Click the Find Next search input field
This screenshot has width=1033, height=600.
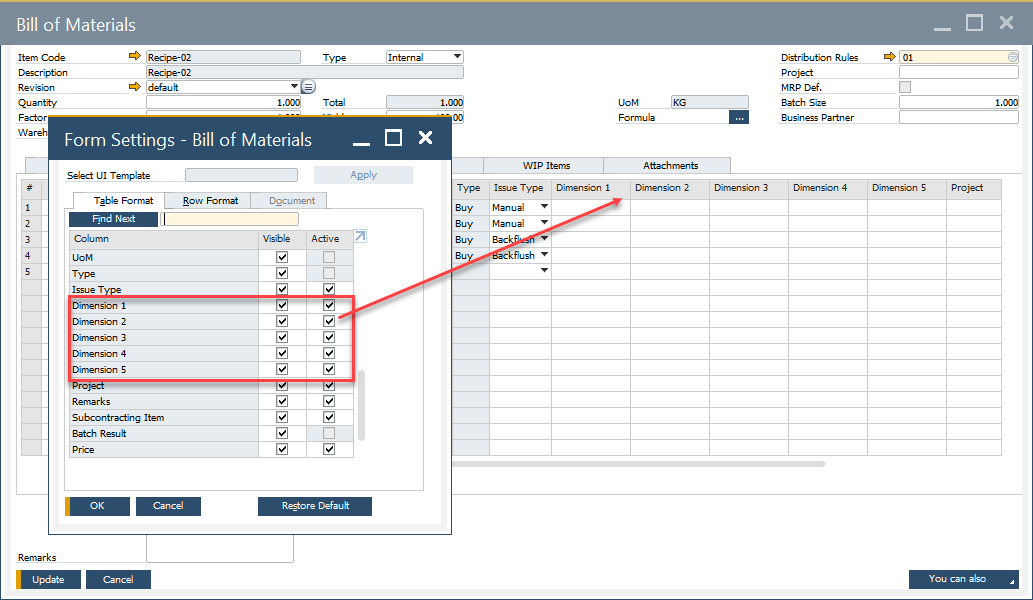pos(231,218)
